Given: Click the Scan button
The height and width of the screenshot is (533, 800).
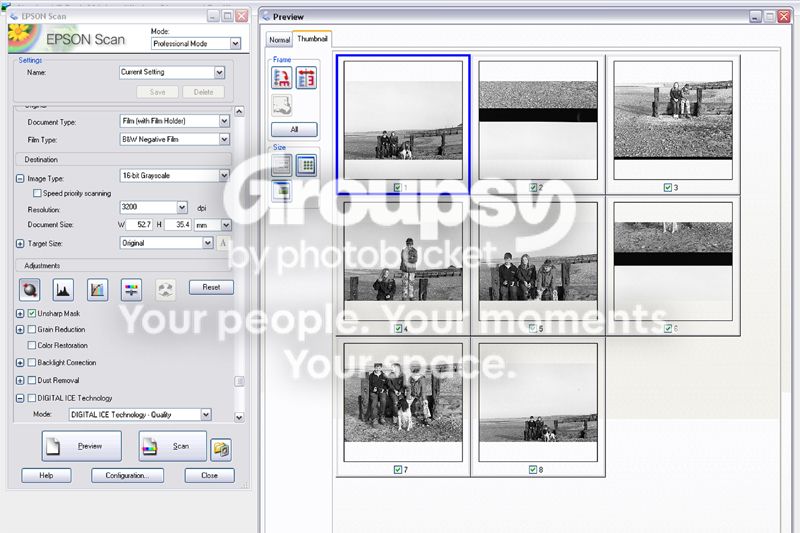Looking at the screenshot, I should [x=172, y=446].
